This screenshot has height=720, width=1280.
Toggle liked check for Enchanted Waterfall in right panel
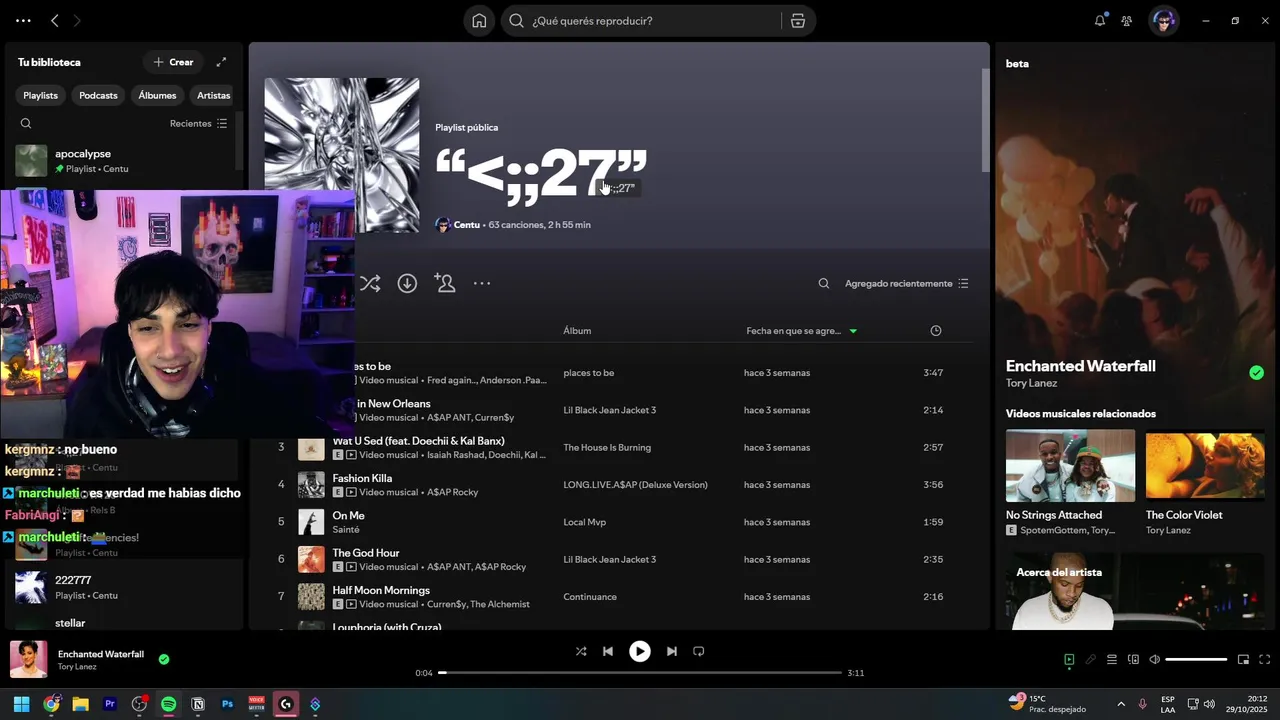[1256, 373]
